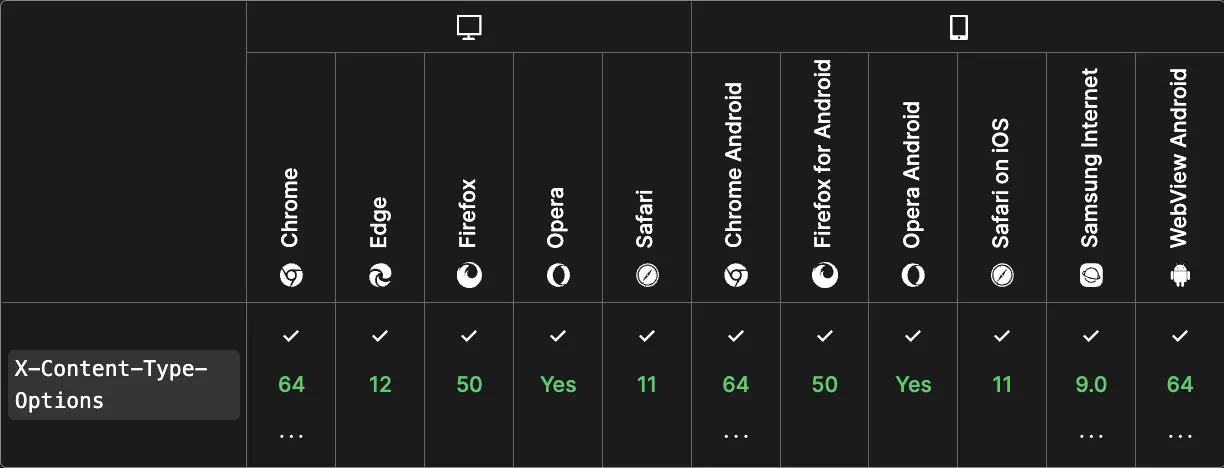This screenshot has height=468, width=1224.
Task: Click the Safari on iOS compass icon
Action: [1002, 275]
